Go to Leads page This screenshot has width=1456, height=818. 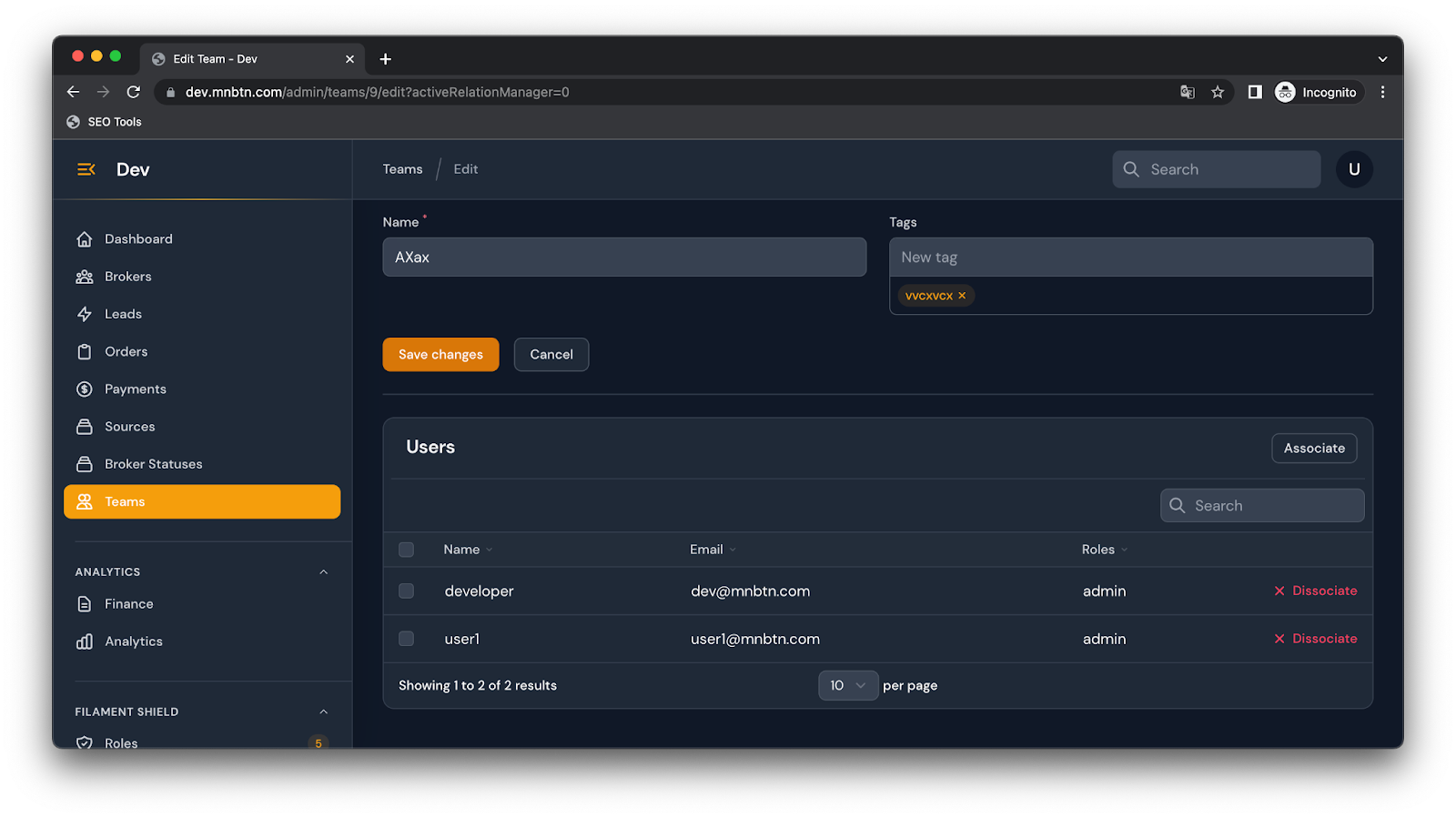coord(202,314)
